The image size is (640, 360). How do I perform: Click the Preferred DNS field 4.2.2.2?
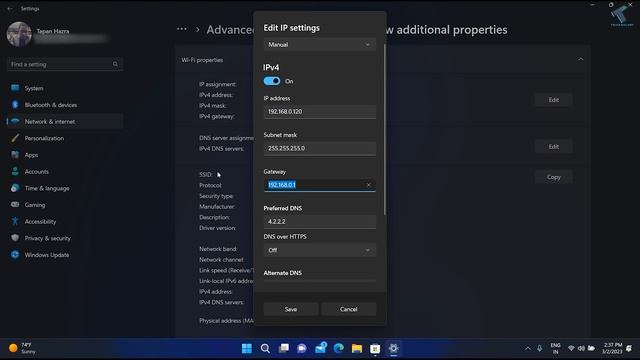[x=320, y=222]
